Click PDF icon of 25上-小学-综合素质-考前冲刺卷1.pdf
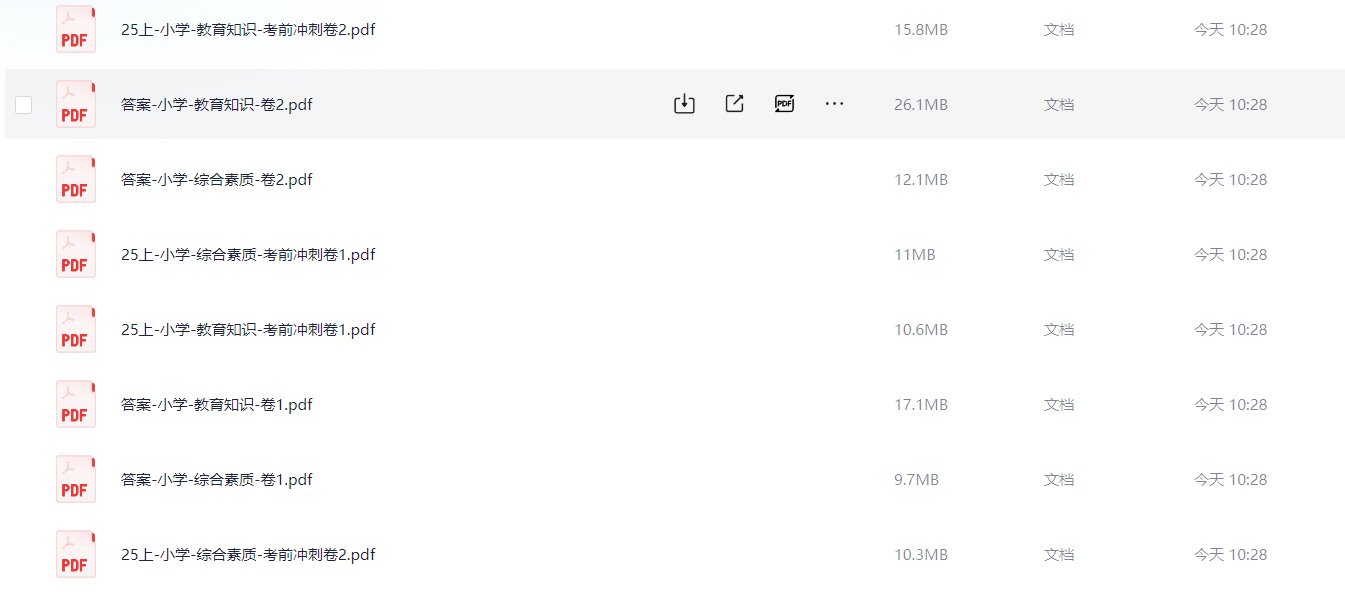Viewport: 1345px width, 595px height. click(76, 254)
